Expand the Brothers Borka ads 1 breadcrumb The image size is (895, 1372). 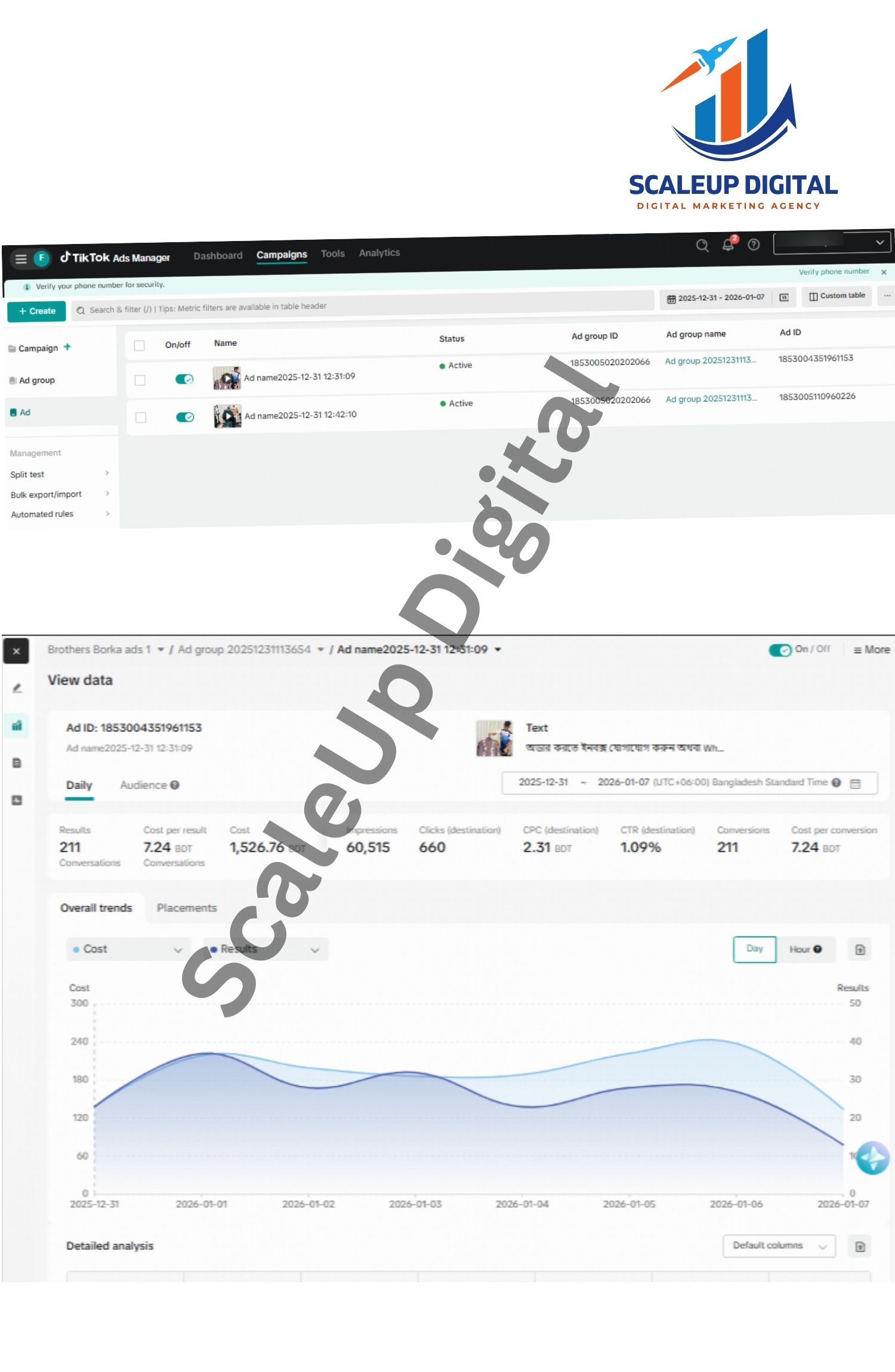click(x=161, y=650)
